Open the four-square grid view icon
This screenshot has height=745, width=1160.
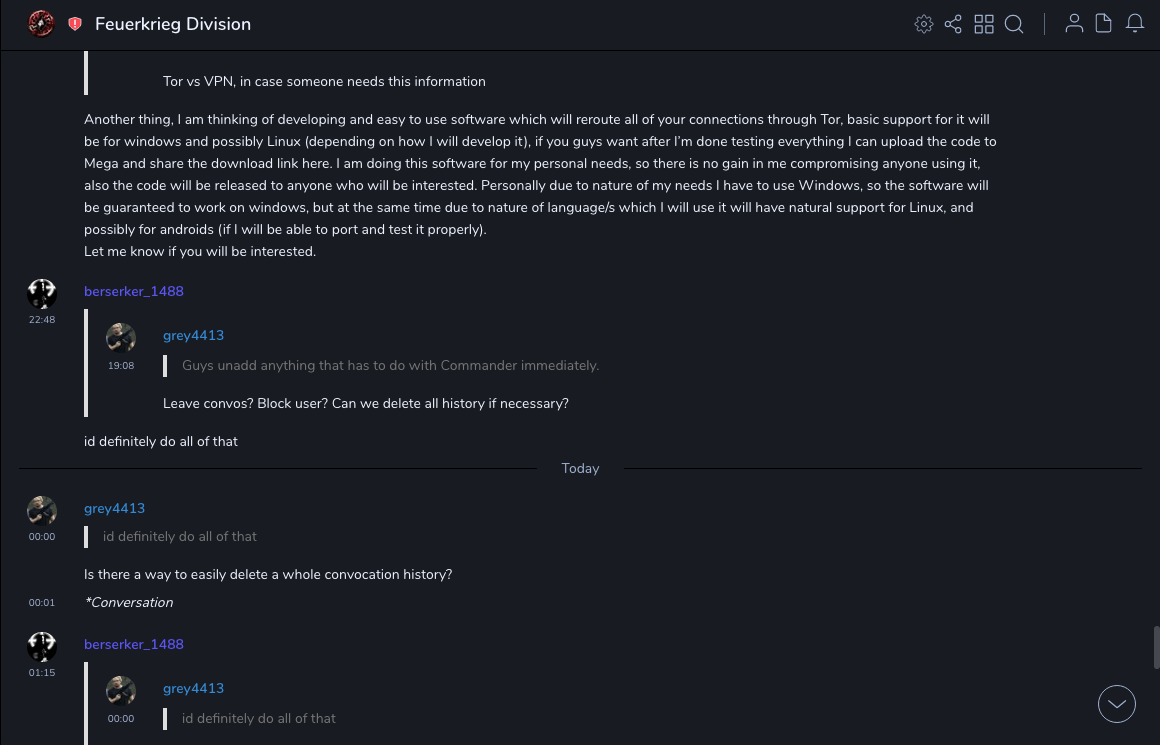pos(984,24)
